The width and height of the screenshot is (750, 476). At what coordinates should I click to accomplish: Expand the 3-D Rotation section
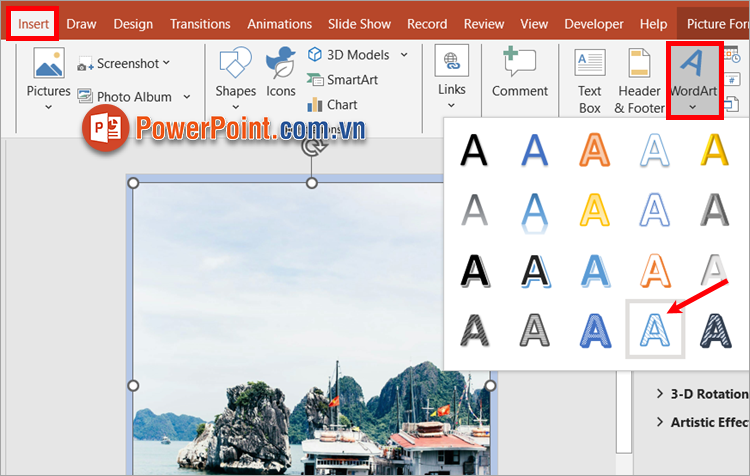click(661, 394)
